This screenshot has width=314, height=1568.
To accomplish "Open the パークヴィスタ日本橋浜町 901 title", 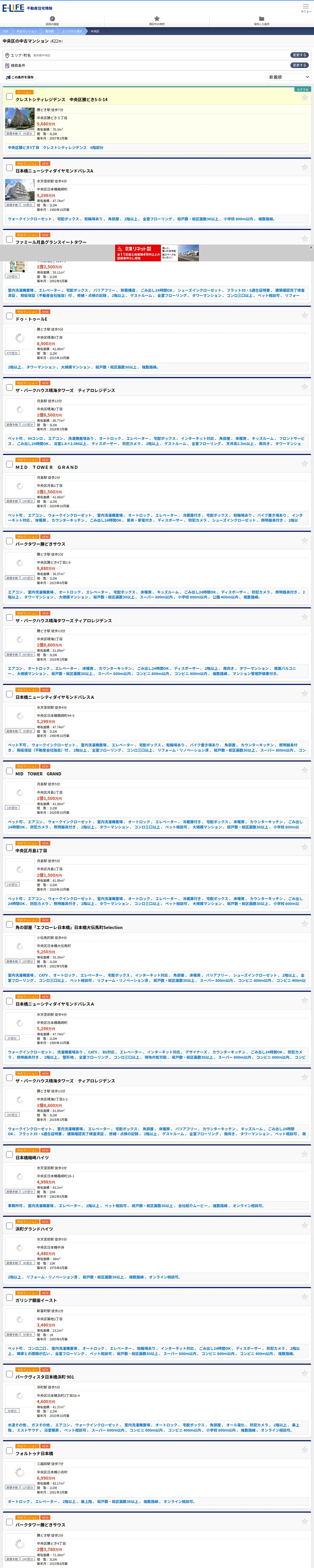I will pos(44,1377).
